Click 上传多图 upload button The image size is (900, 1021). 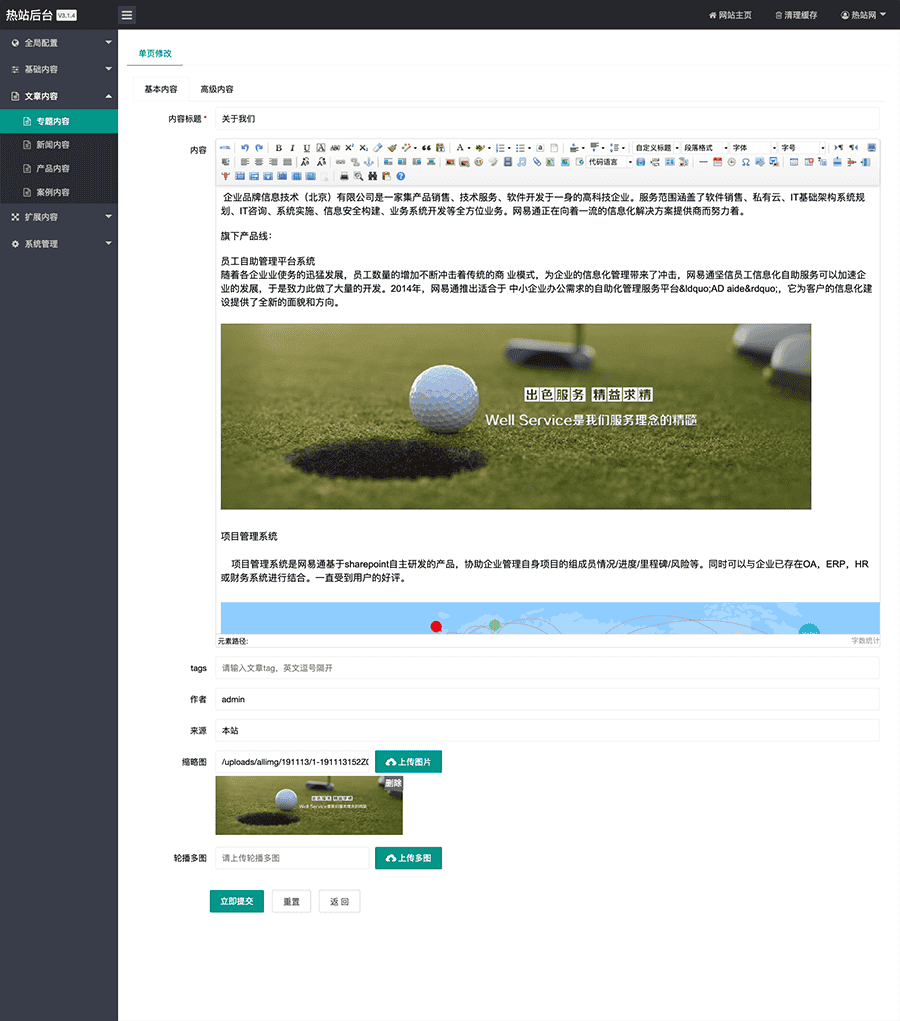[408, 858]
